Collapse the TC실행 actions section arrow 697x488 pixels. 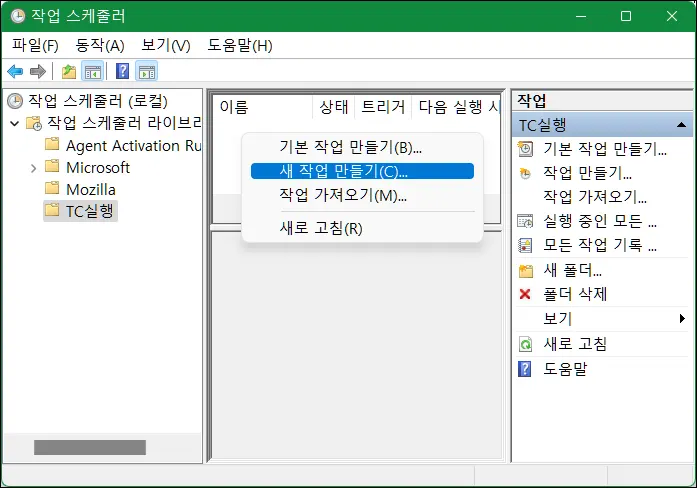click(x=681, y=125)
